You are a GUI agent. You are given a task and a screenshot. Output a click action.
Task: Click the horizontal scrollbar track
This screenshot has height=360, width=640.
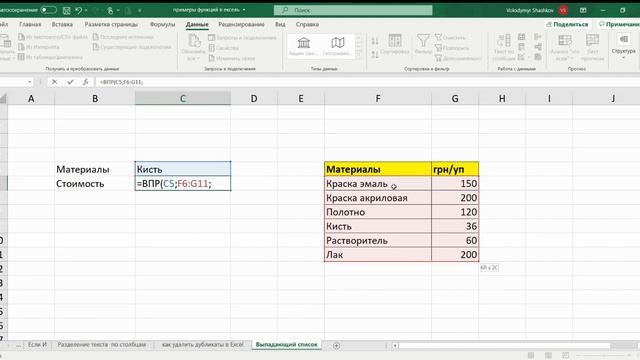pos(504,345)
